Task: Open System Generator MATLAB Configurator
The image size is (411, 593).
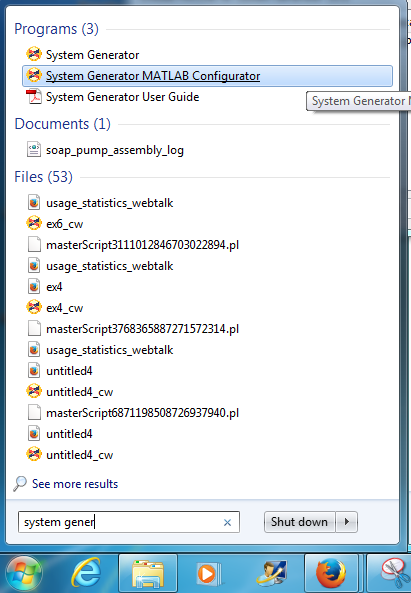Action: [207, 76]
